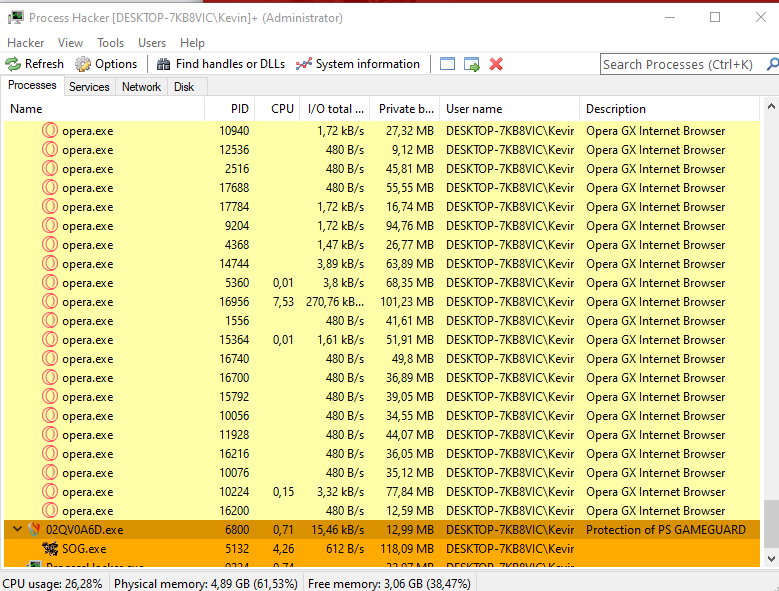Click the scrollbar down arrow
Image resolution: width=779 pixels, height=591 pixels.
tap(771, 559)
